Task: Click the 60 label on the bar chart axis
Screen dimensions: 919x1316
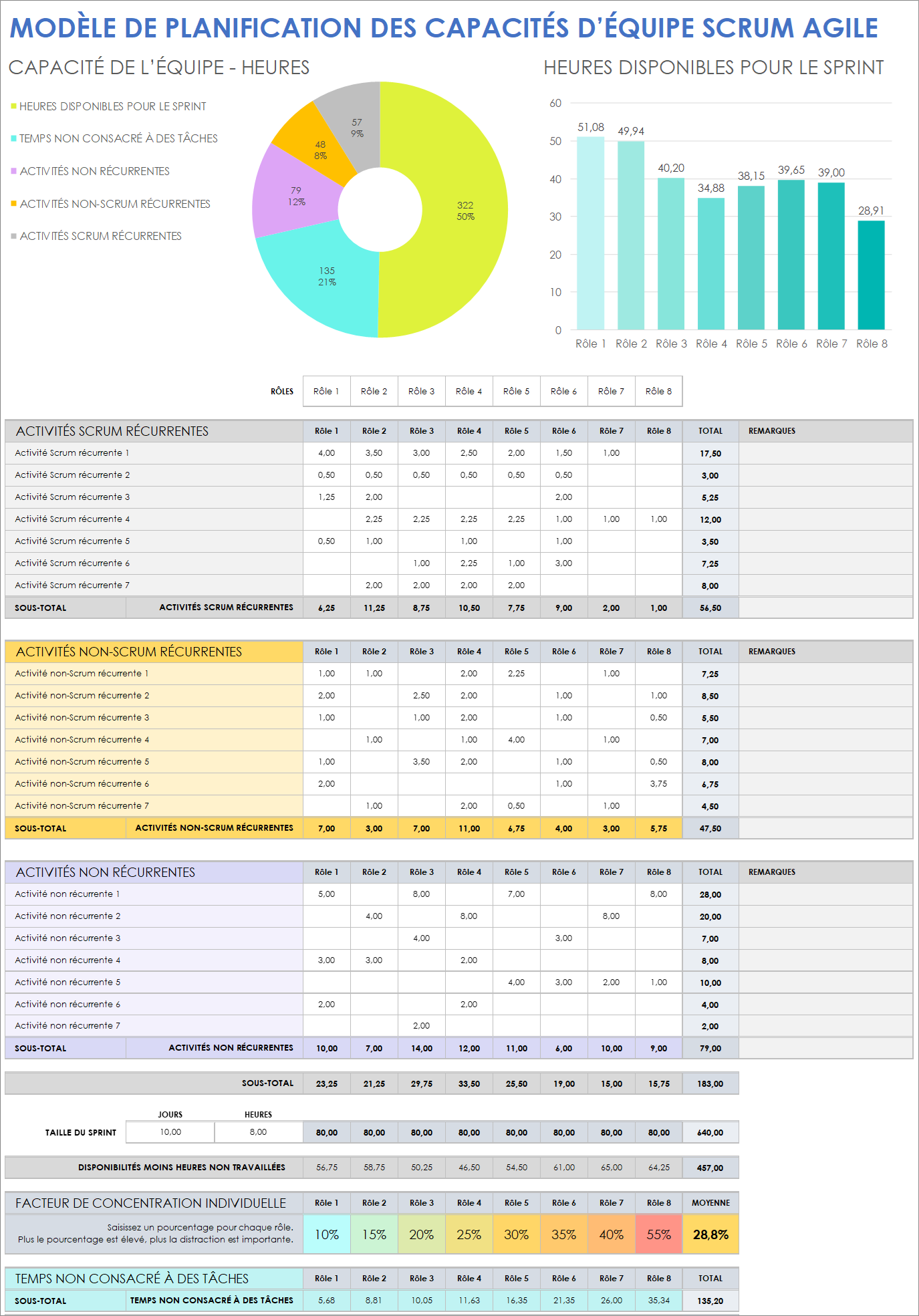Action: (x=555, y=103)
